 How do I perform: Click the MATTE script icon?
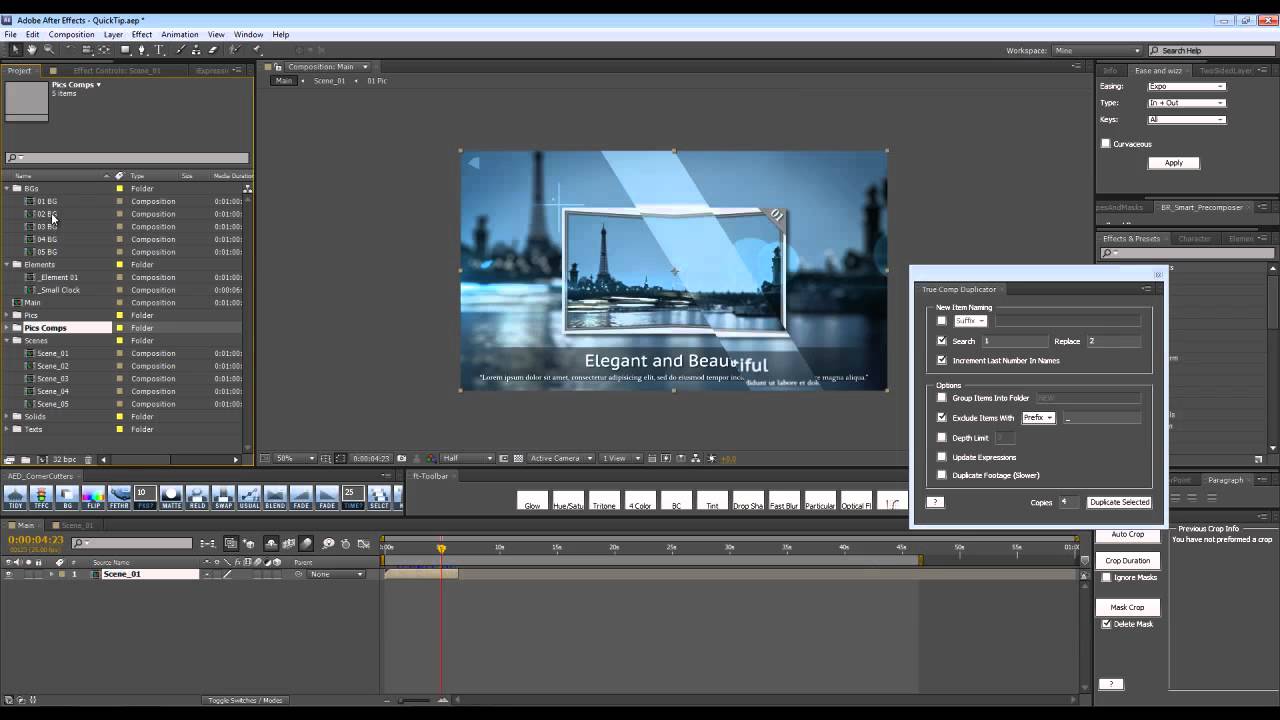(x=171, y=498)
